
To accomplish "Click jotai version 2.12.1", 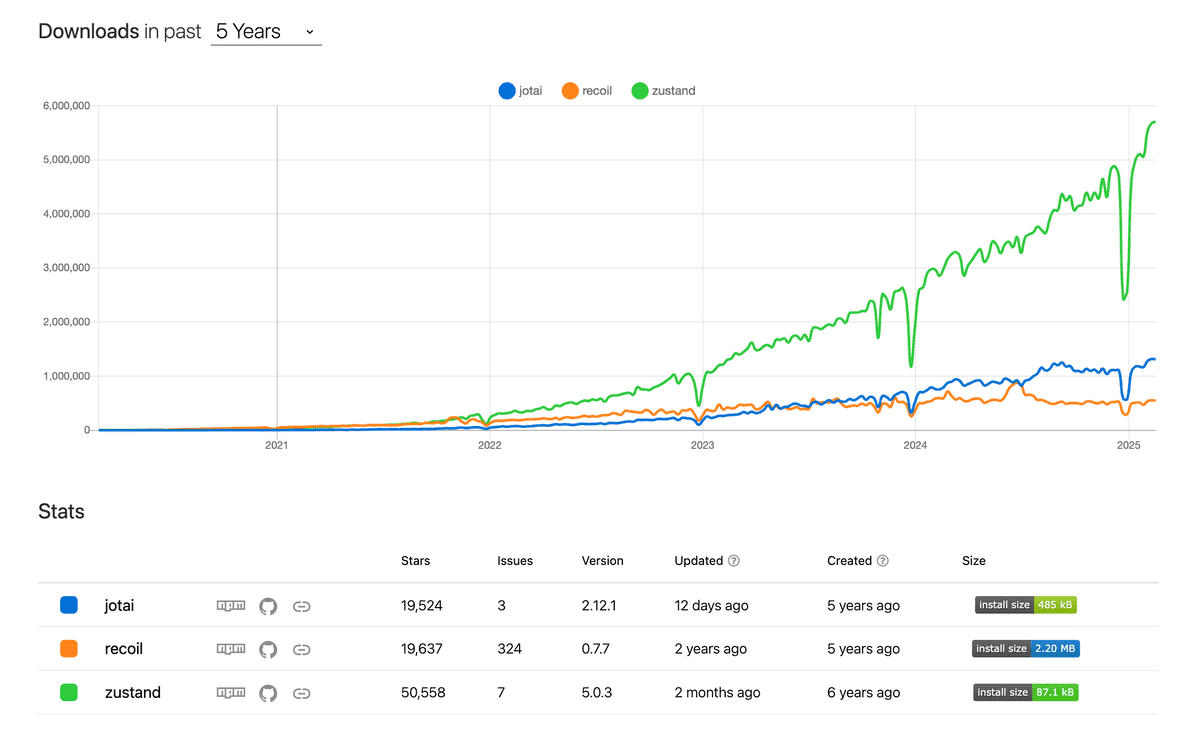I will click(x=600, y=605).
